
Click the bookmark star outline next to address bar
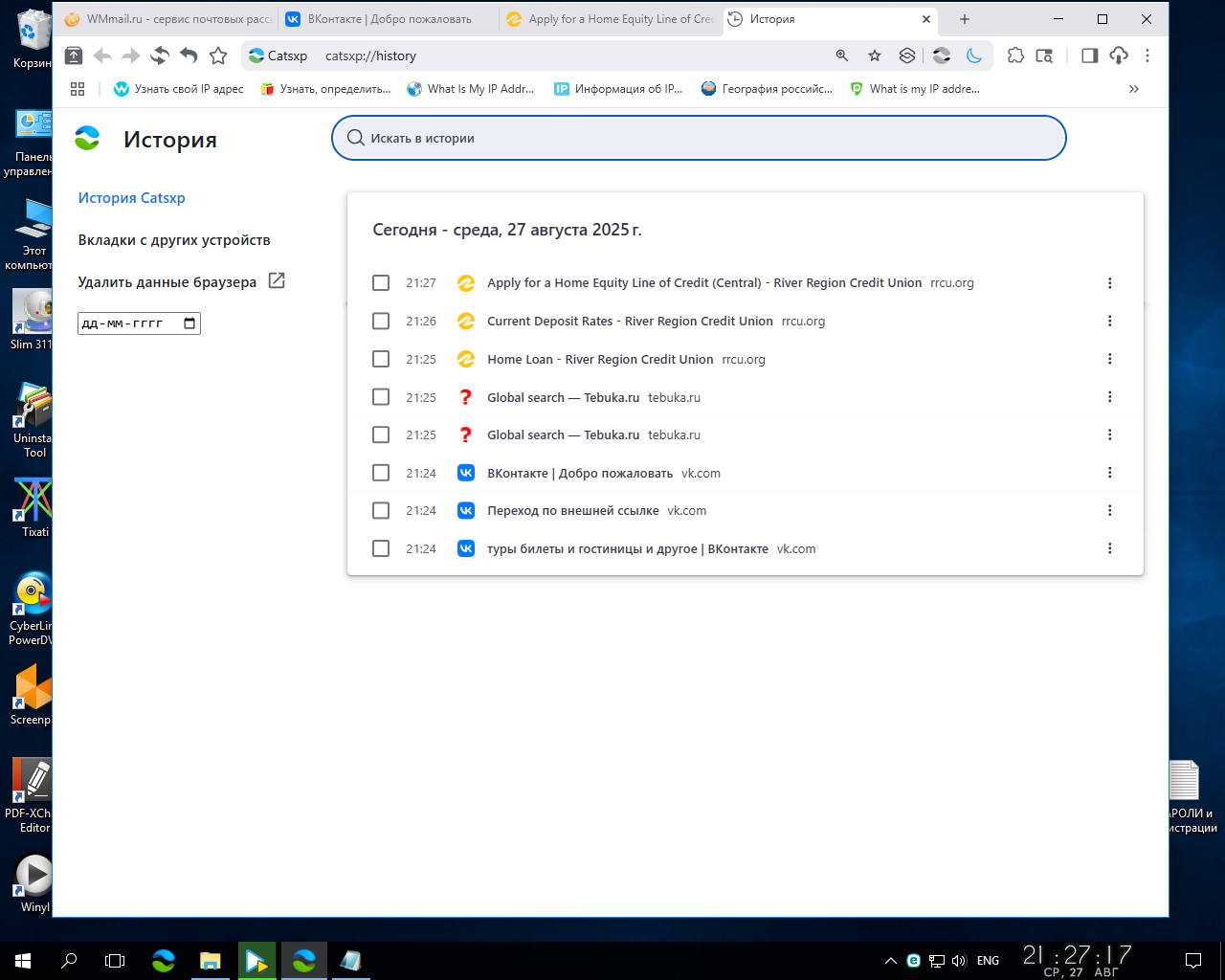click(218, 56)
